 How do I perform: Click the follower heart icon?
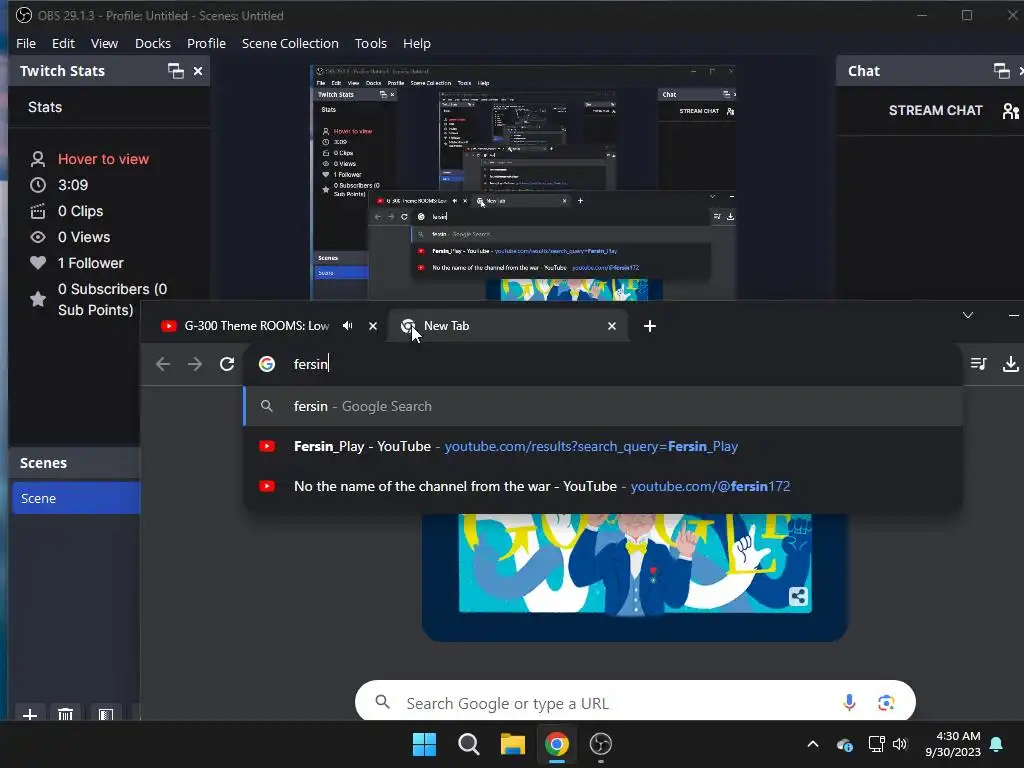(38, 263)
